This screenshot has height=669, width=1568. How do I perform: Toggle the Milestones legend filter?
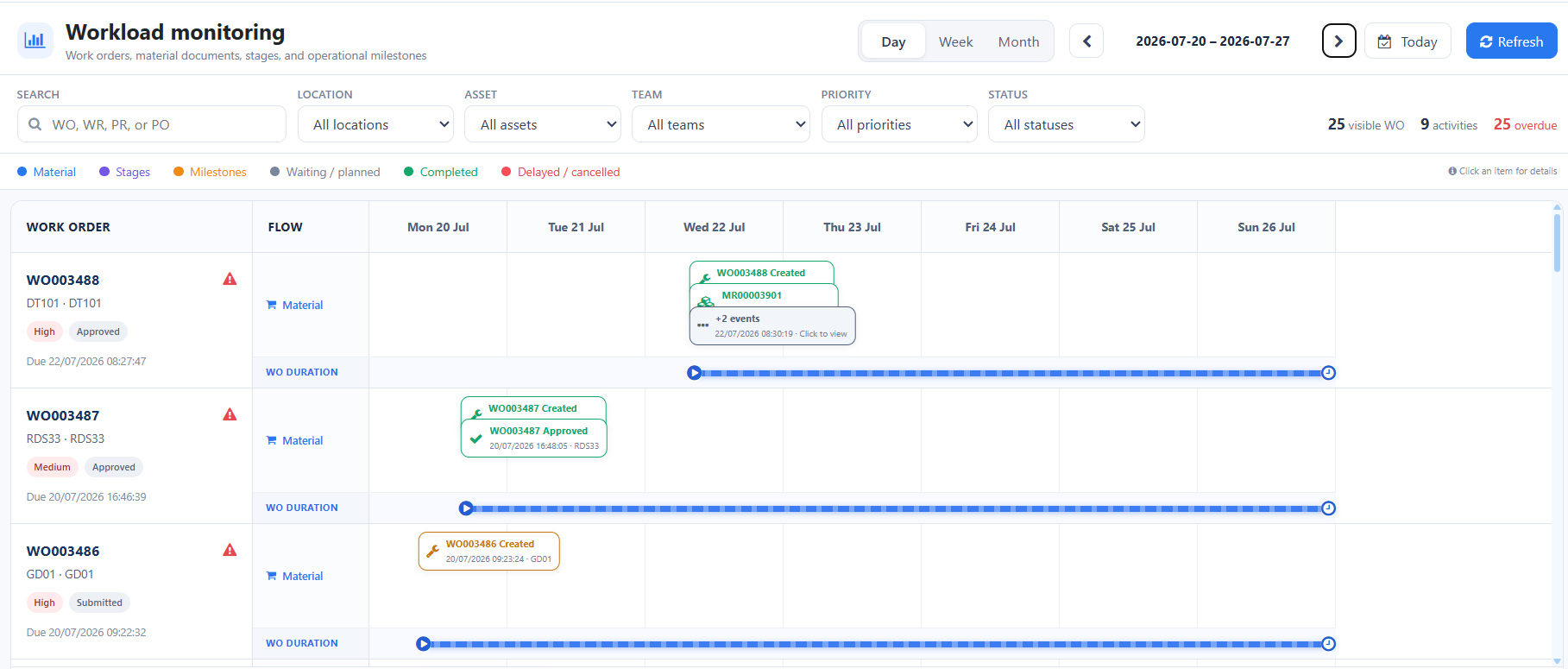pos(210,172)
